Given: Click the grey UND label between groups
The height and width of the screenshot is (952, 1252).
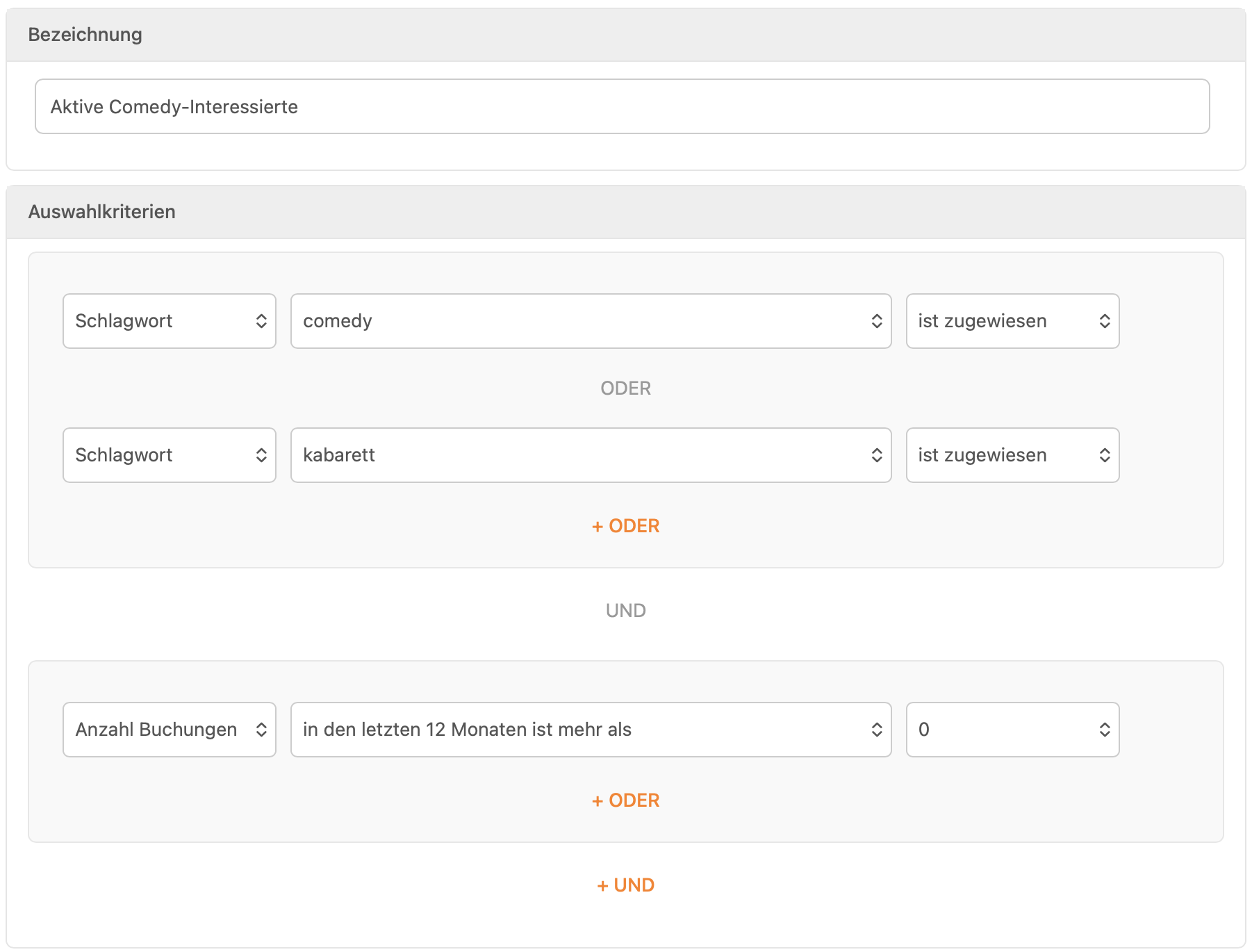Looking at the screenshot, I should click(625, 611).
